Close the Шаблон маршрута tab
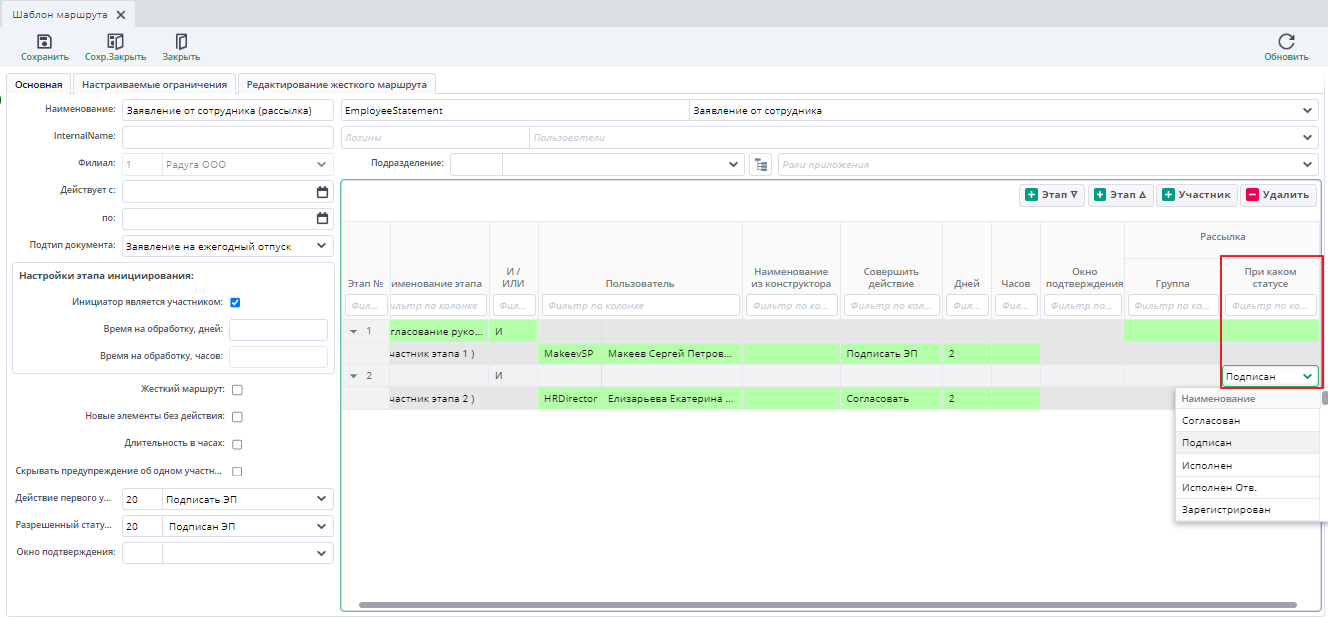This screenshot has height=619, width=1328. (121, 15)
